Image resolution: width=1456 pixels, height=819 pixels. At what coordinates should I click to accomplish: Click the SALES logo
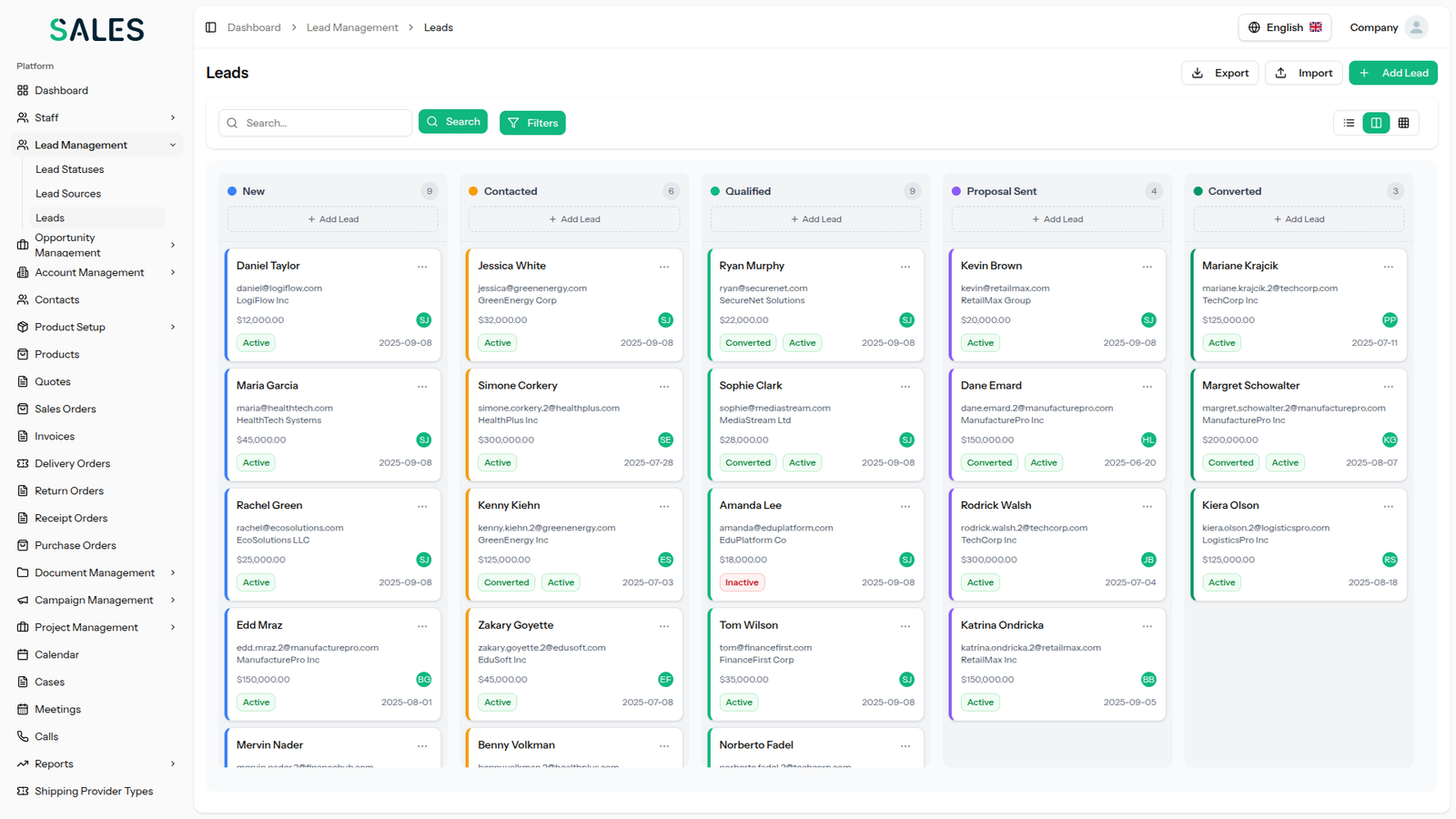pyautogui.click(x=96, y=30)
